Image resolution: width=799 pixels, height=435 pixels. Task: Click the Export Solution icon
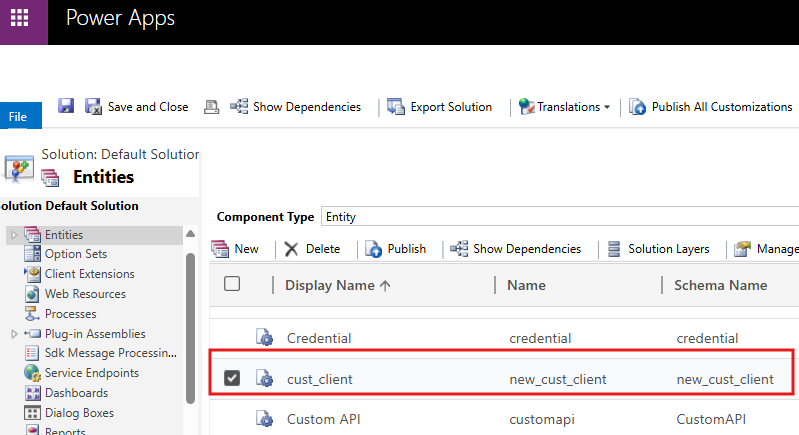click(x=396, y=106)
